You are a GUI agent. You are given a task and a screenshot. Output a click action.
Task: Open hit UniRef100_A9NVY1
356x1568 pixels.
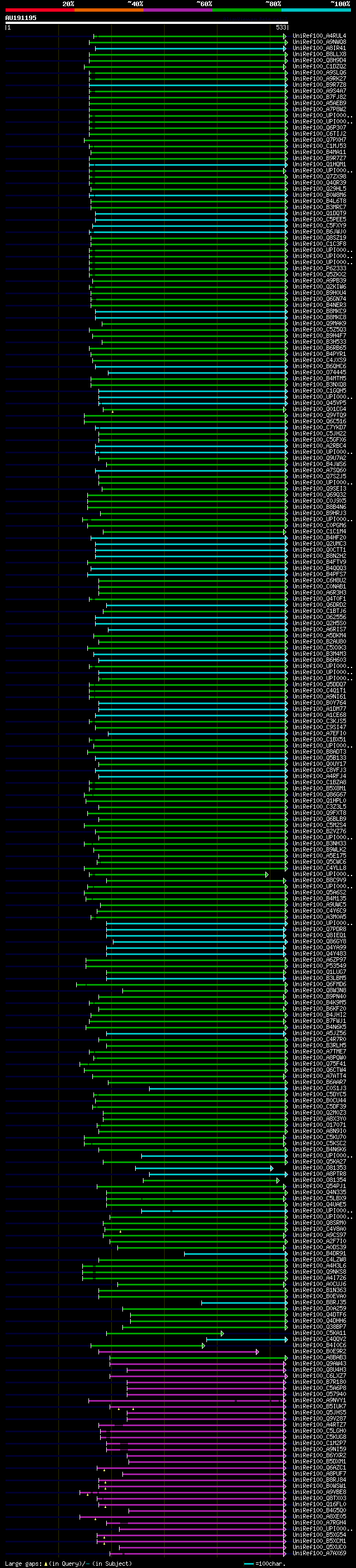(x=319, y=1399)
